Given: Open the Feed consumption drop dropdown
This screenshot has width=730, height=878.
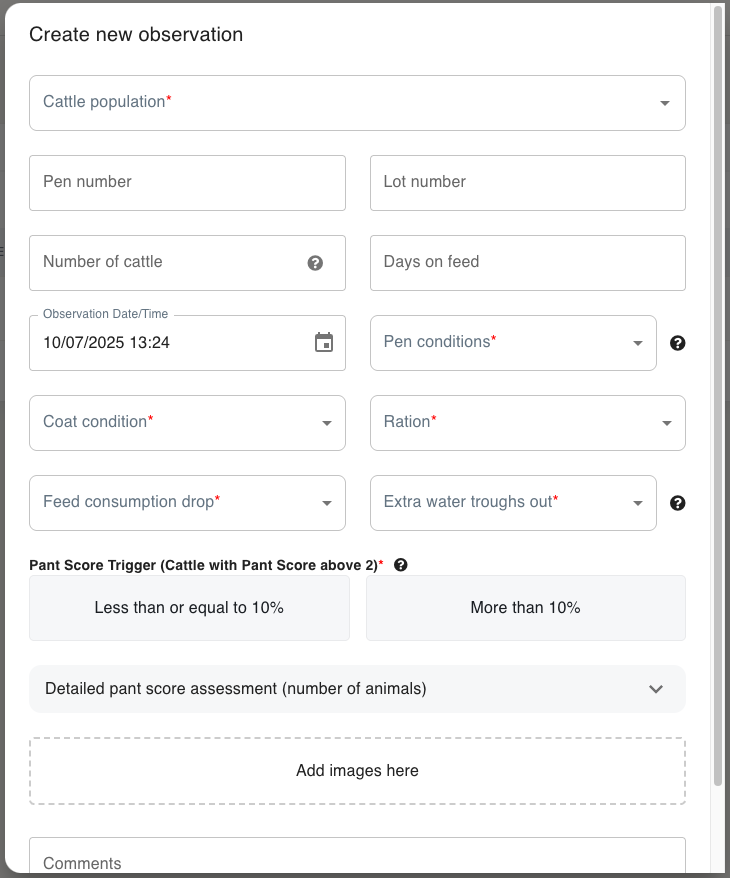Looking at the screenshot, I should pos(187,503).
